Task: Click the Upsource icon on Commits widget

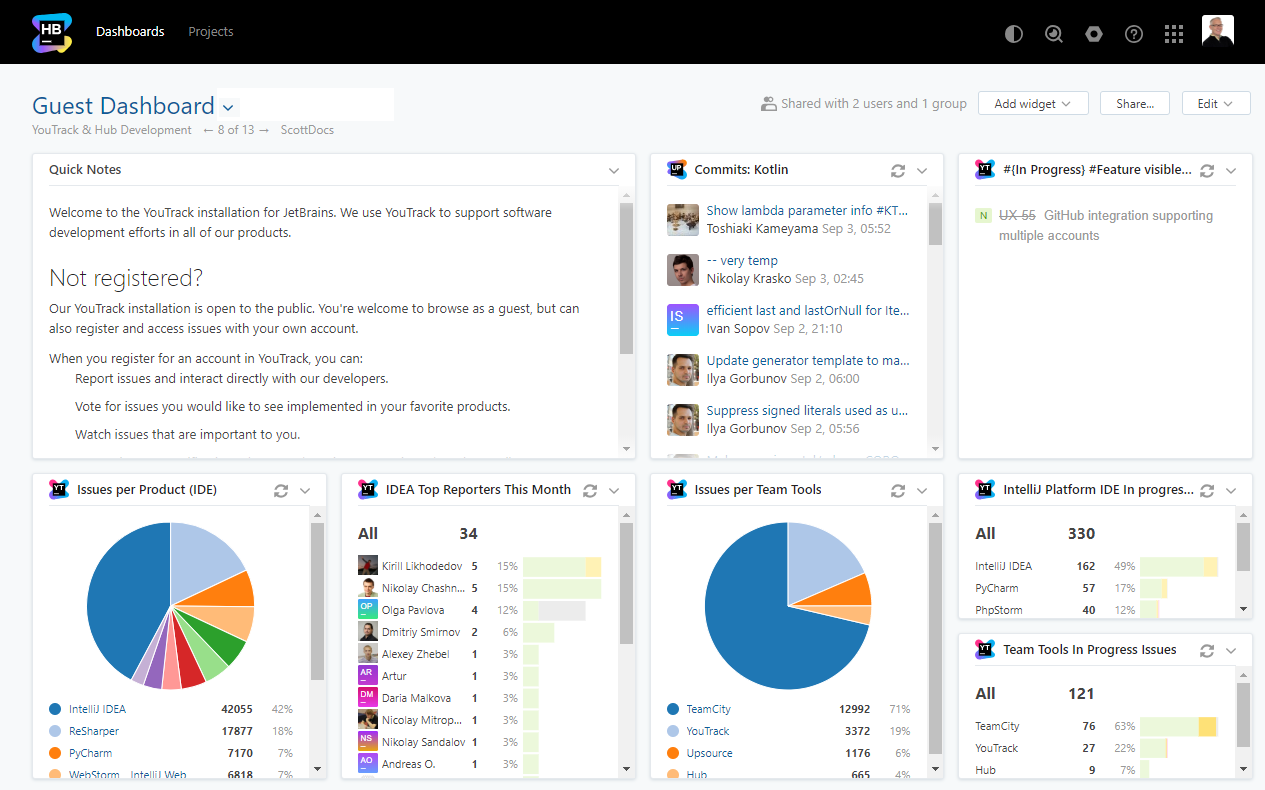Action: [677, 169]
